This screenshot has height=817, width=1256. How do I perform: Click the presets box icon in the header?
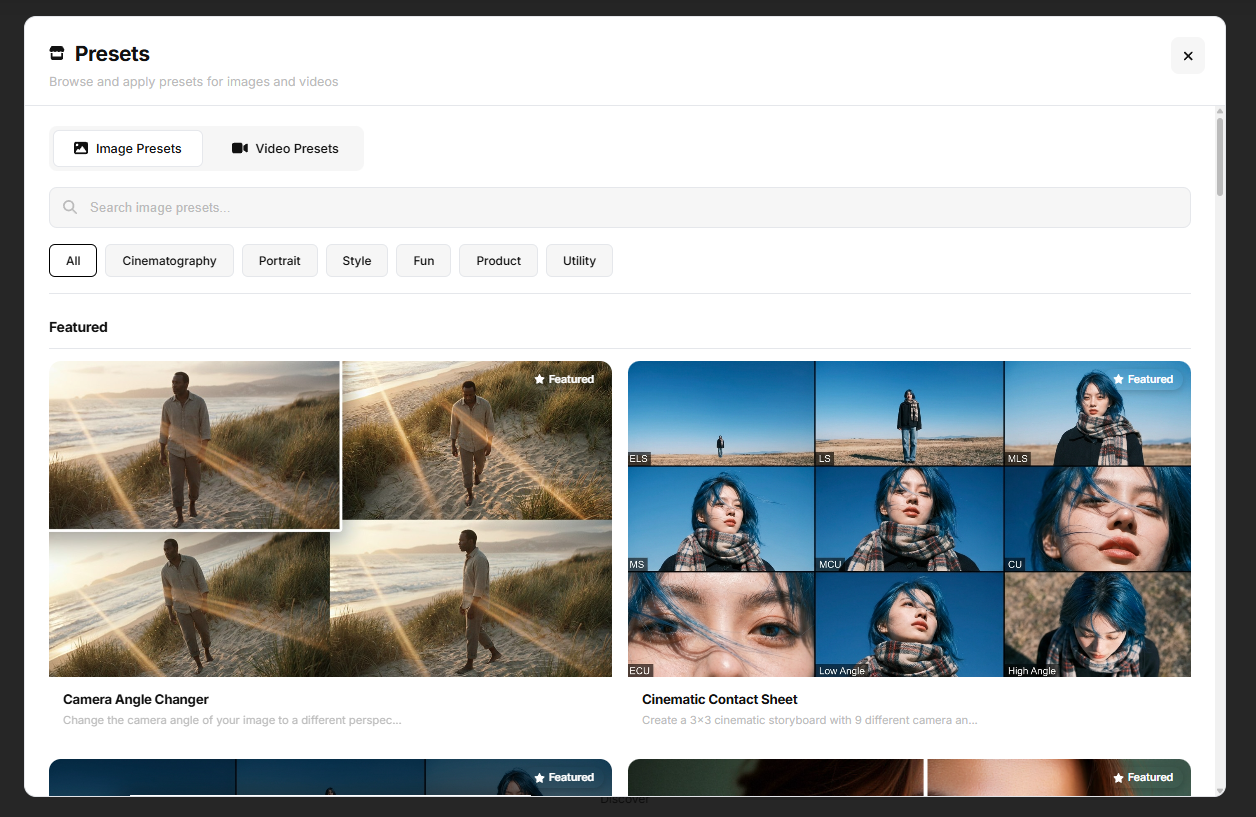pos(56,53)
